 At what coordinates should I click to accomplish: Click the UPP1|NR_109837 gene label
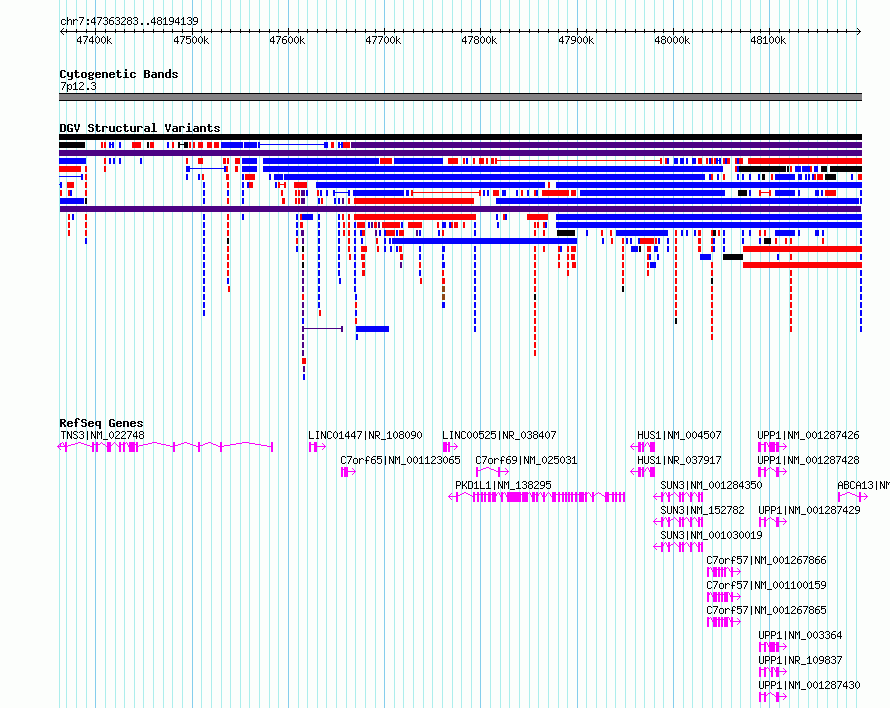(800, 660)
